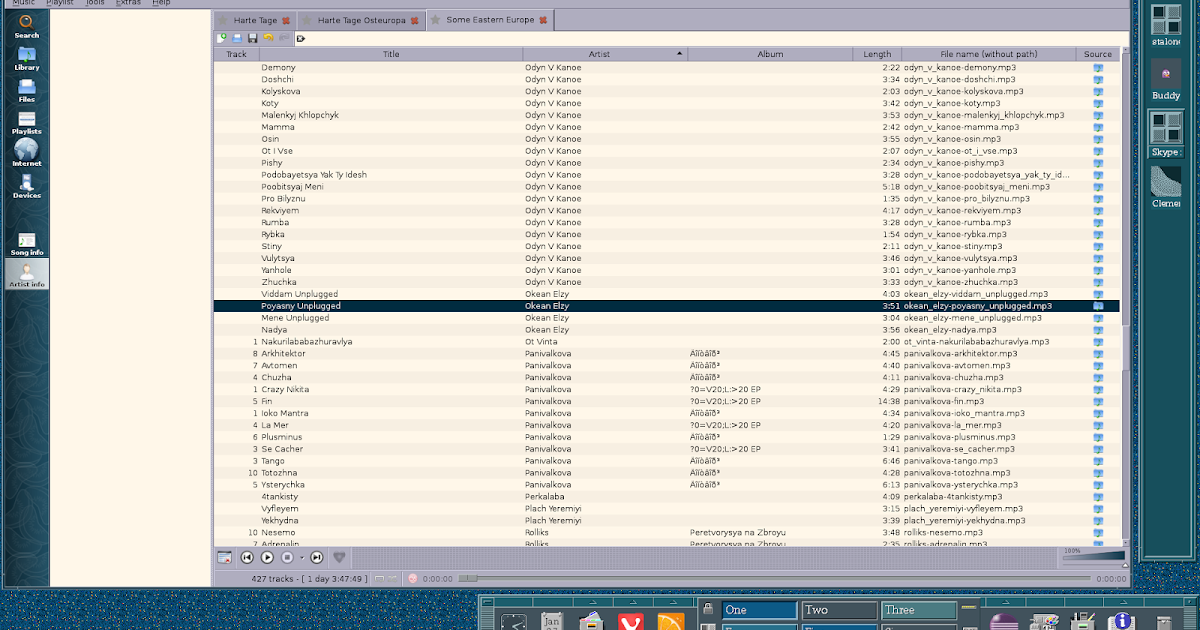This screenshot has height=630, width=1200.
Task: Create a new playlist via toolbar icon
Action: click(x=222, y=37)
